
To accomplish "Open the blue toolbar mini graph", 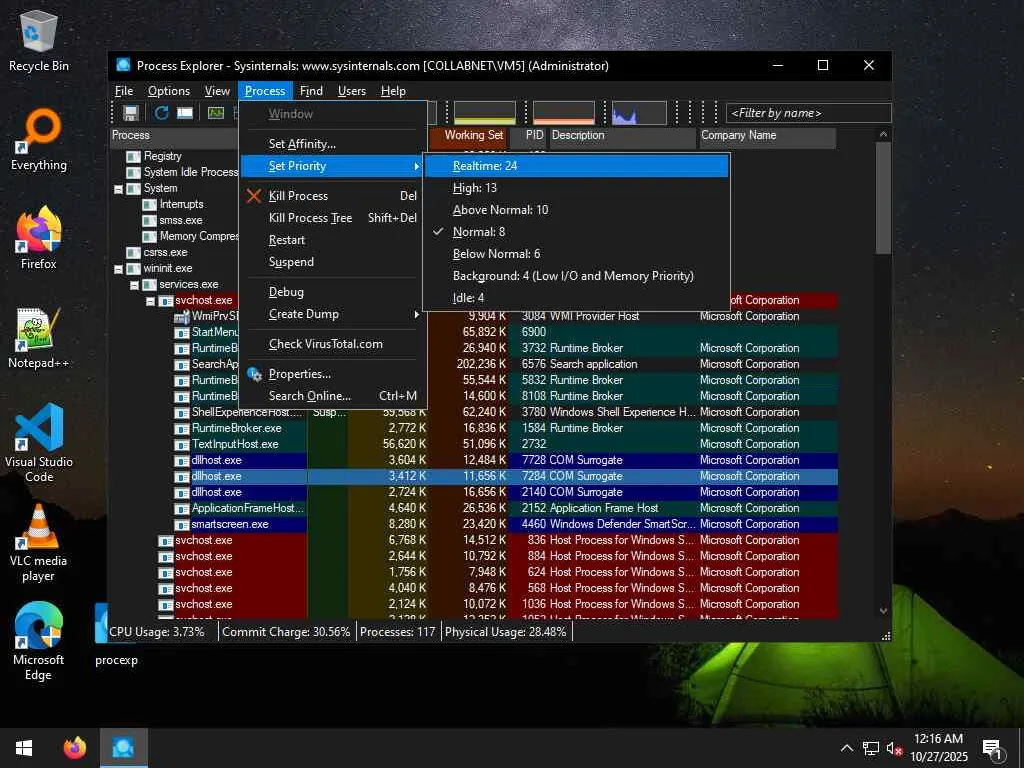I will pyautogui.click(x=639, y=113).
